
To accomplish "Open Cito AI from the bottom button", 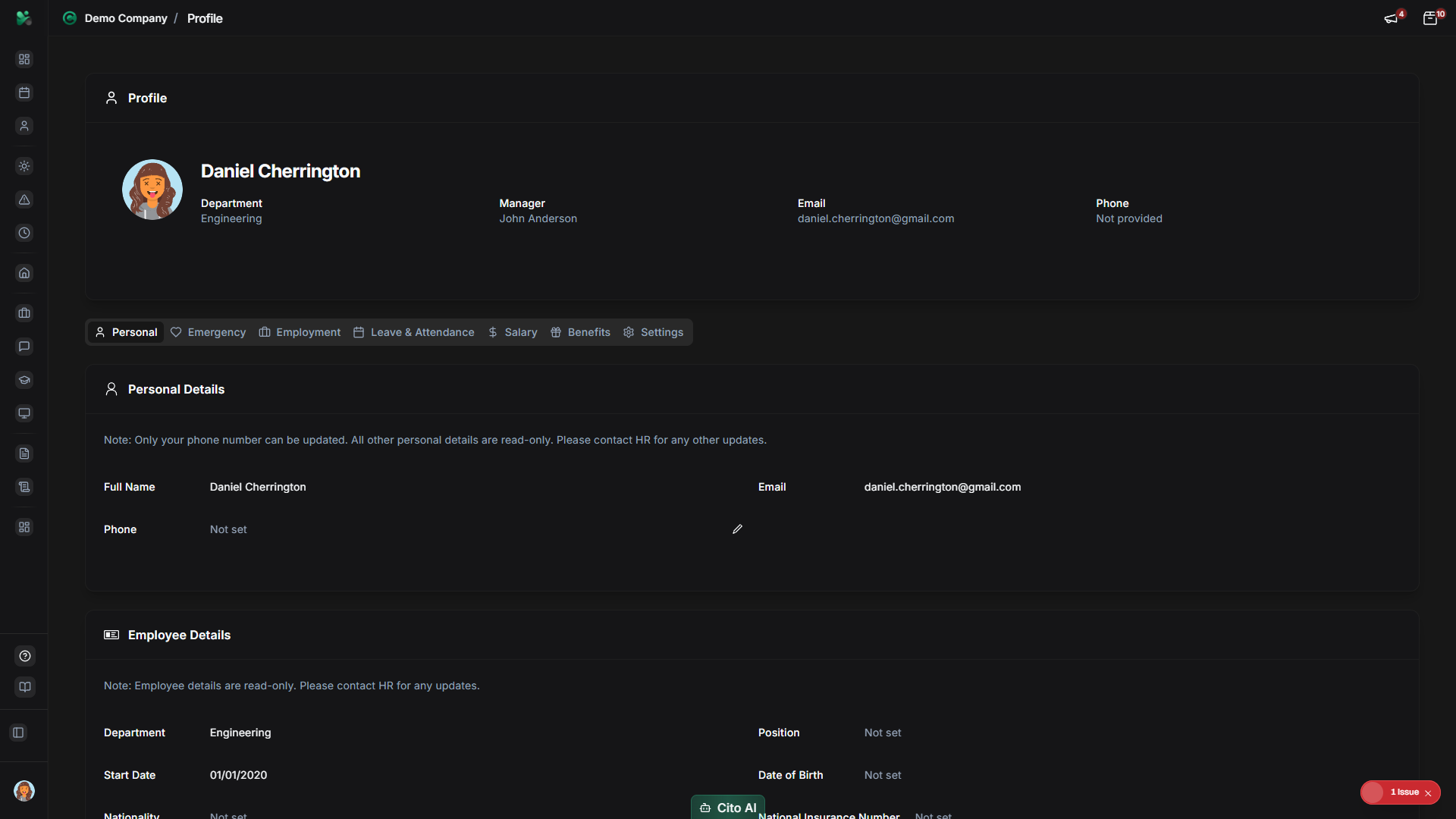I will 727,808.
